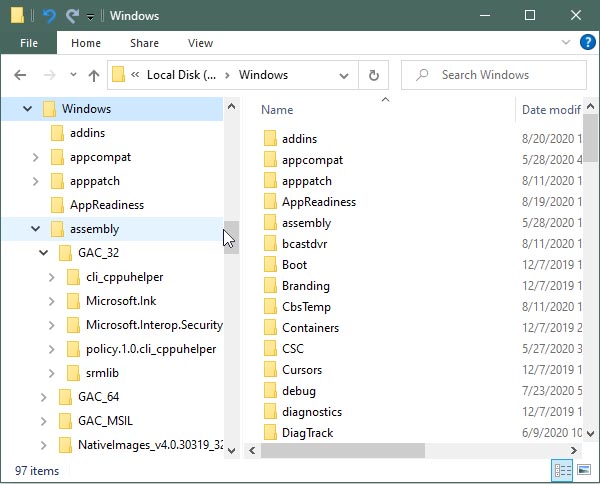600x484 pixels.
Task: Click navigation pane scroll up arrow
Action: coord(231,106)
